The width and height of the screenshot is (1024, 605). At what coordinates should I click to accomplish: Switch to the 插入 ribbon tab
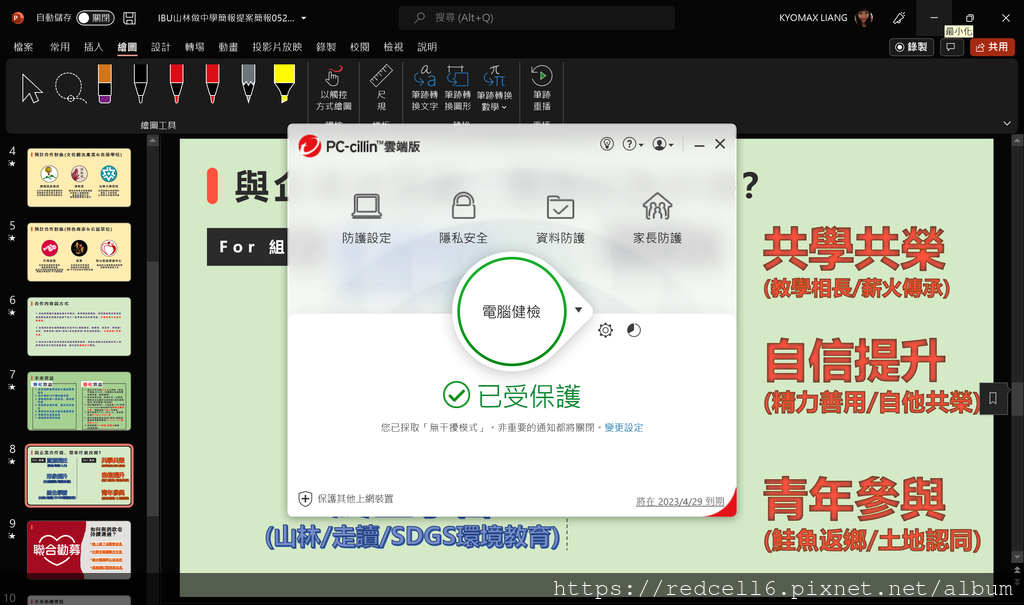(x=93, y=47)
